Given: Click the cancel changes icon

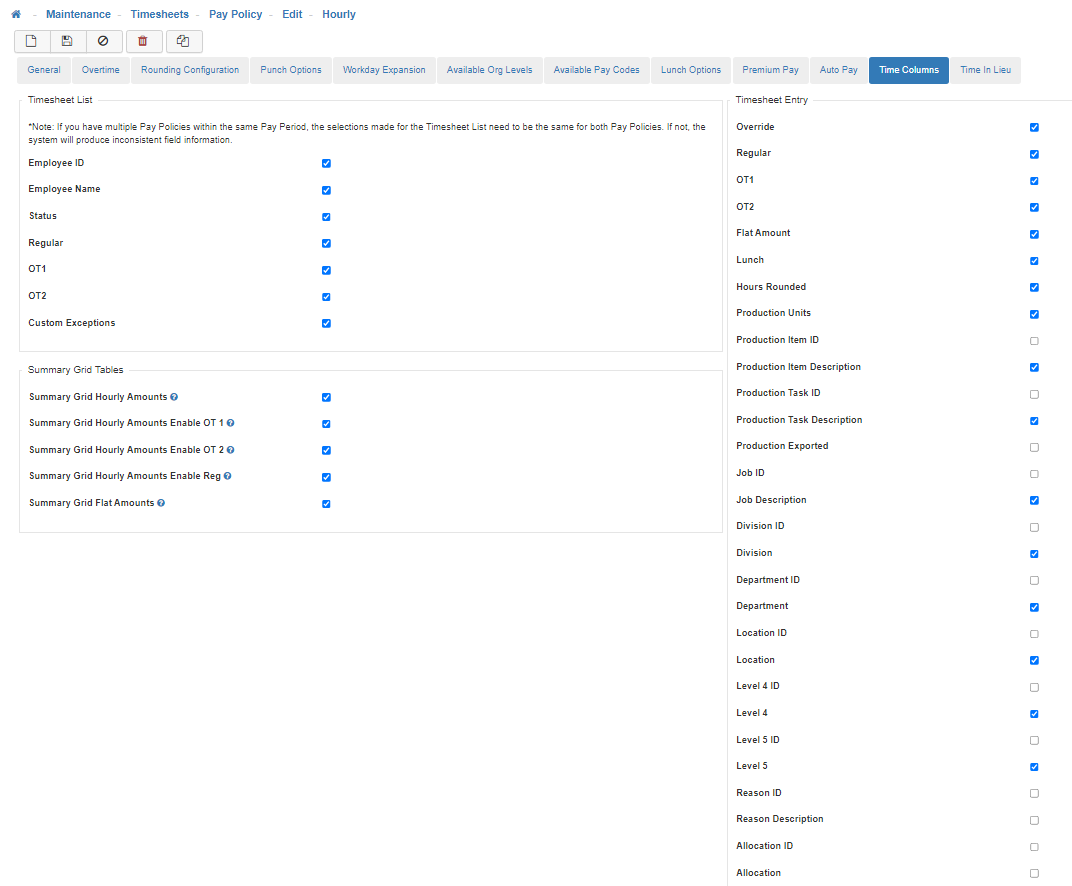Looking at the screenshot, I should point(103,41).
